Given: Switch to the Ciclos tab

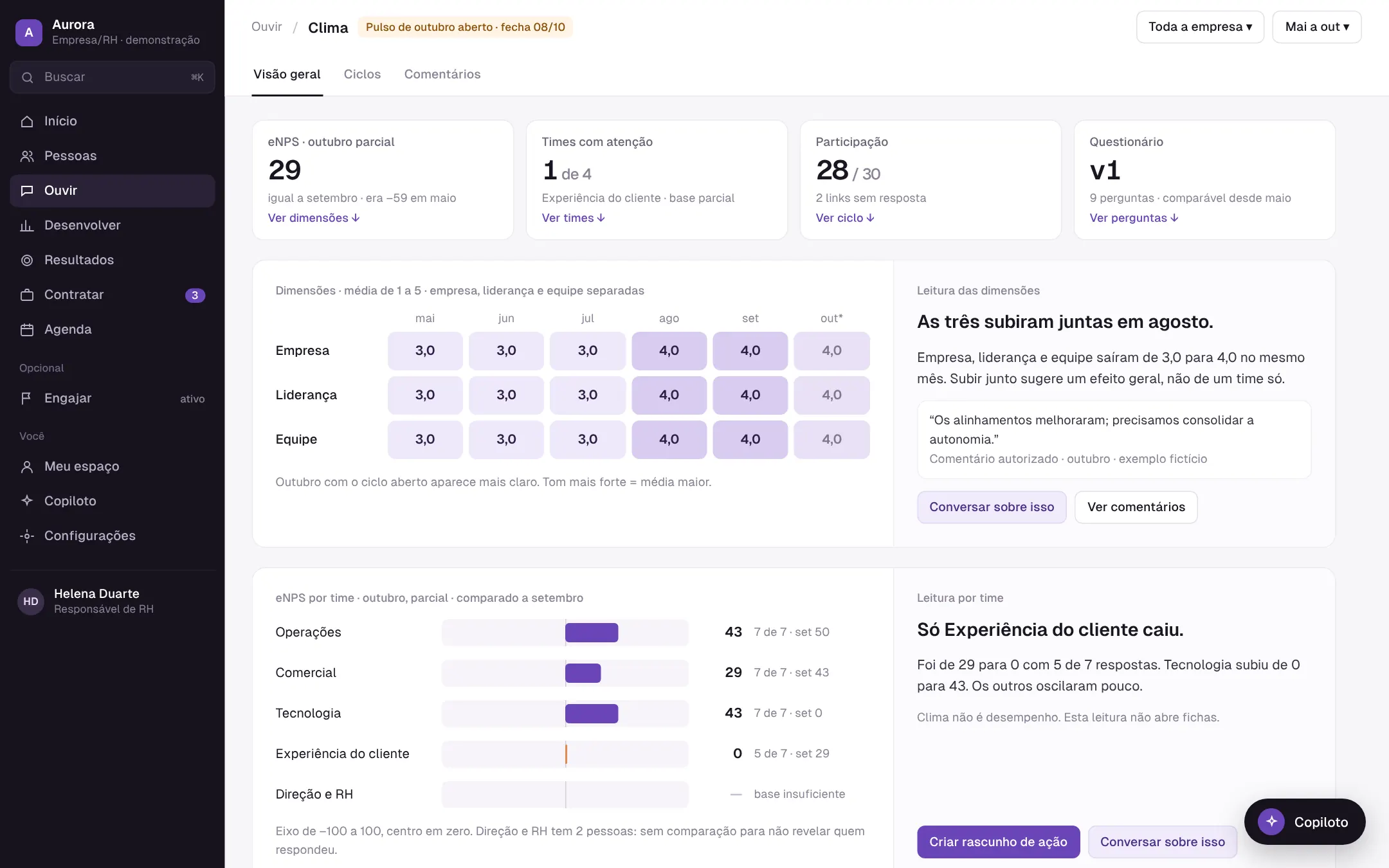Looking at the screenshot, I should [362, 75].
